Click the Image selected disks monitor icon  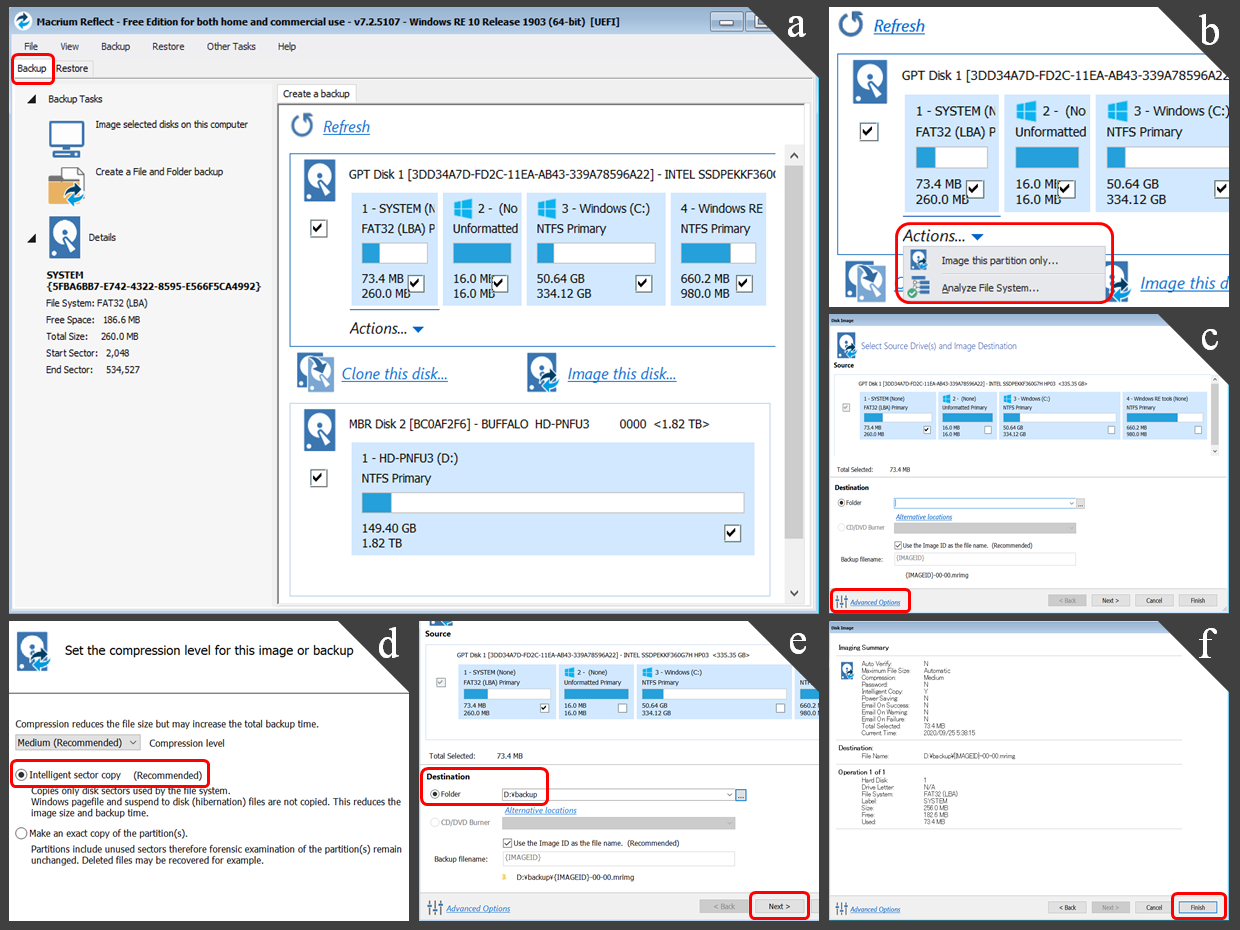pos(66,138)
